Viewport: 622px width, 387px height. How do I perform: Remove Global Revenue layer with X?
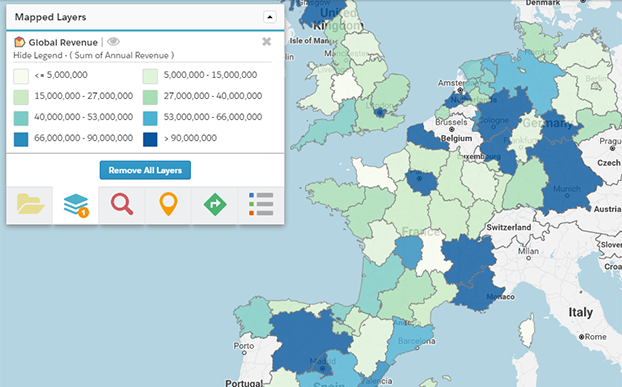point(267,42)
